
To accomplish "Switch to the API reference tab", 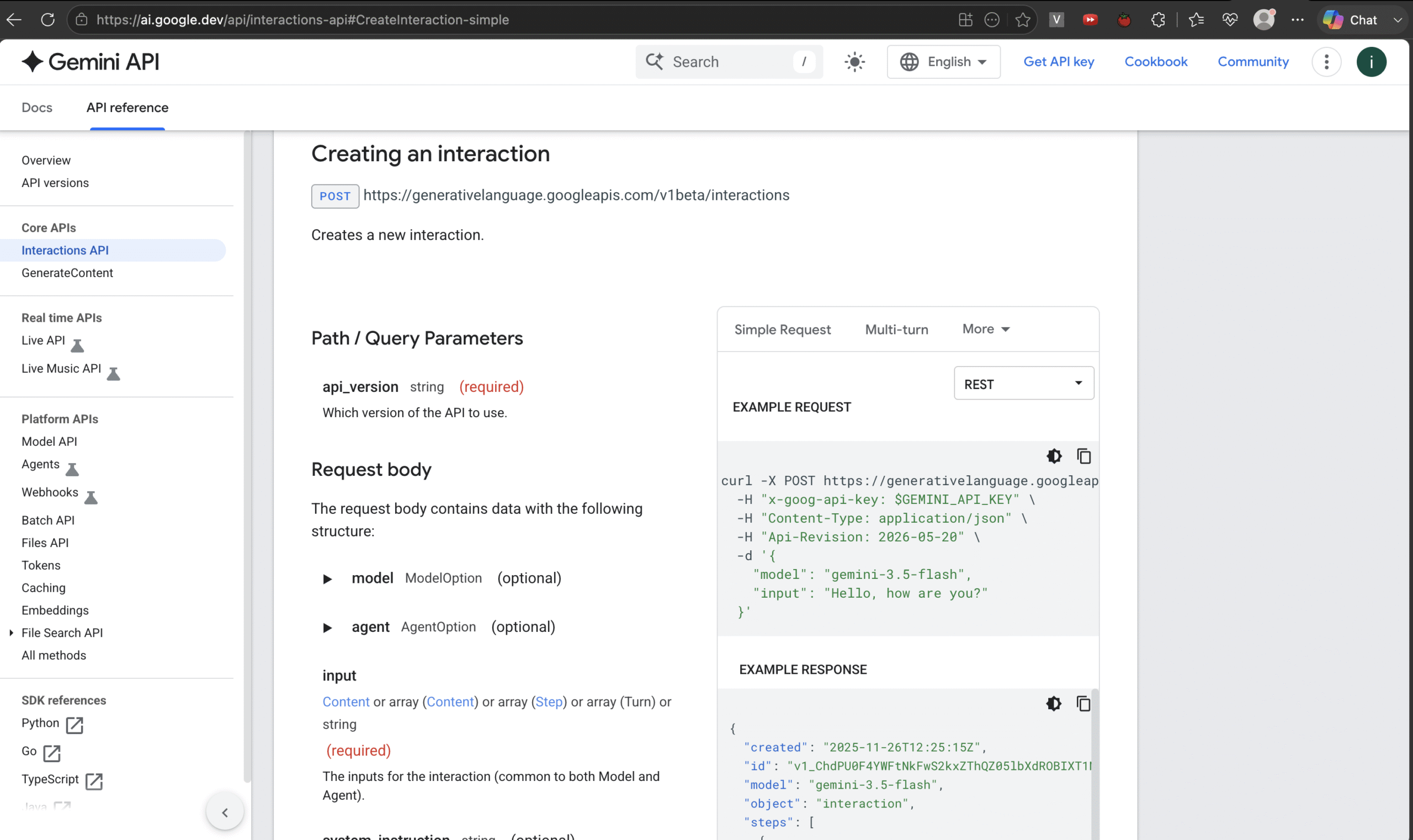I will coord(128,108).
